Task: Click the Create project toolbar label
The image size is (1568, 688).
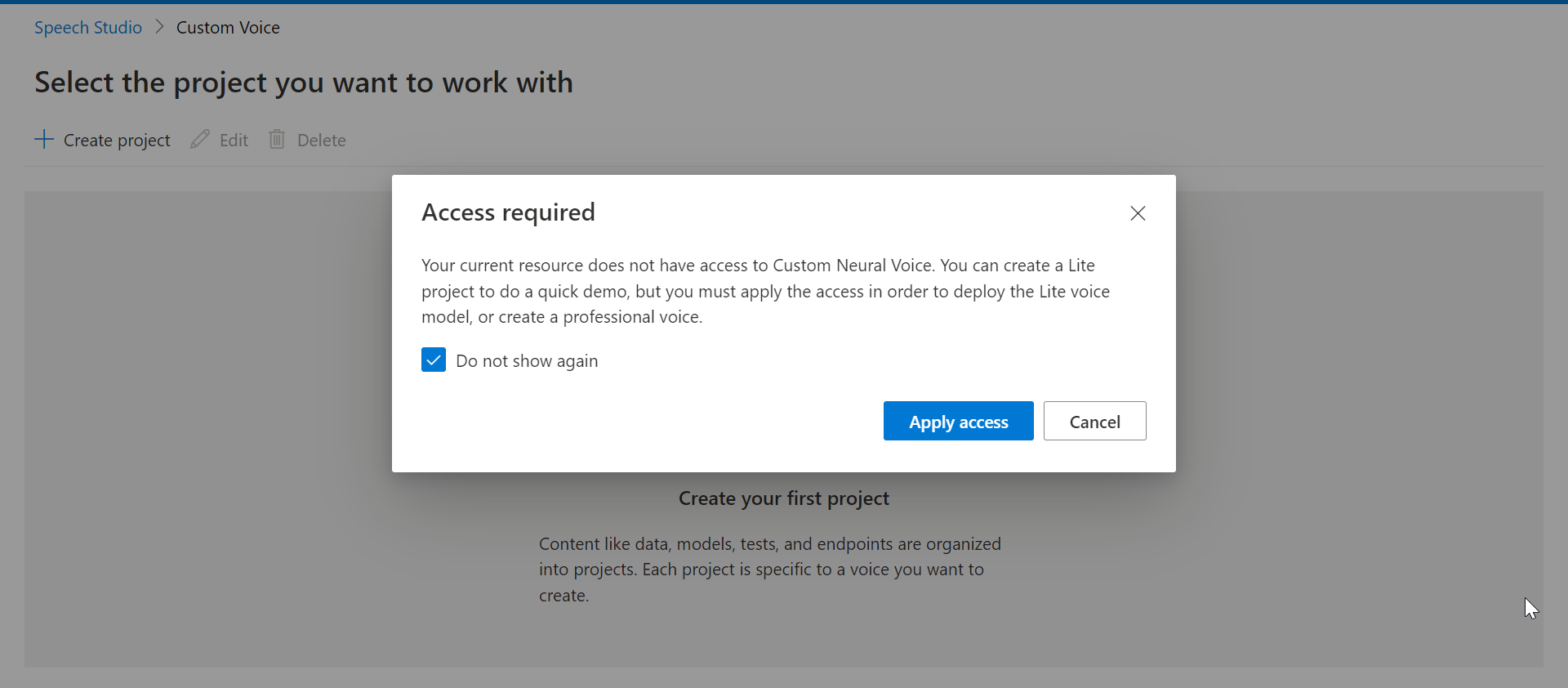Action: [x=117, y=141]
